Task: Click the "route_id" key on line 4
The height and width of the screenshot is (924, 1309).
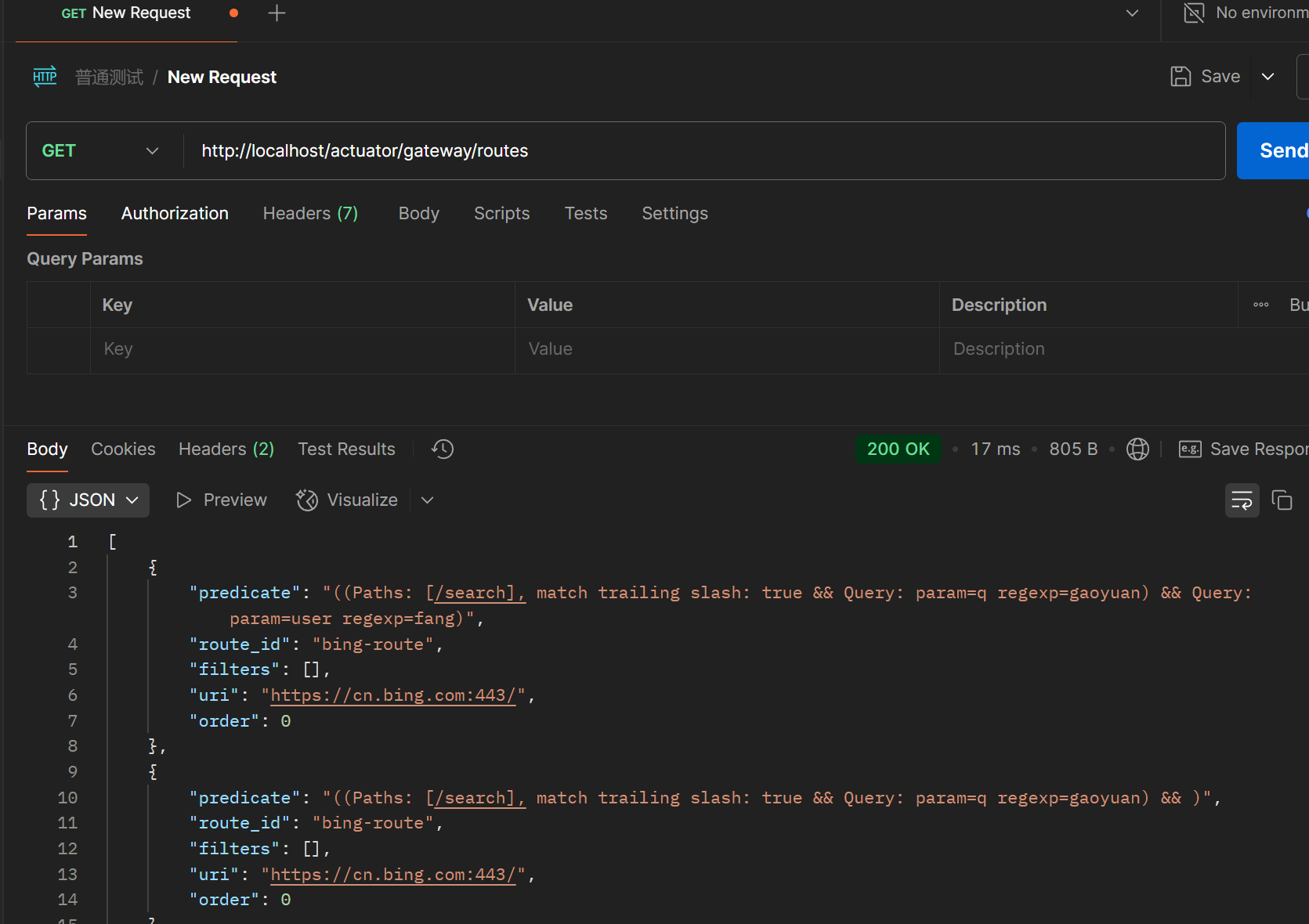Action: (240, 644)
